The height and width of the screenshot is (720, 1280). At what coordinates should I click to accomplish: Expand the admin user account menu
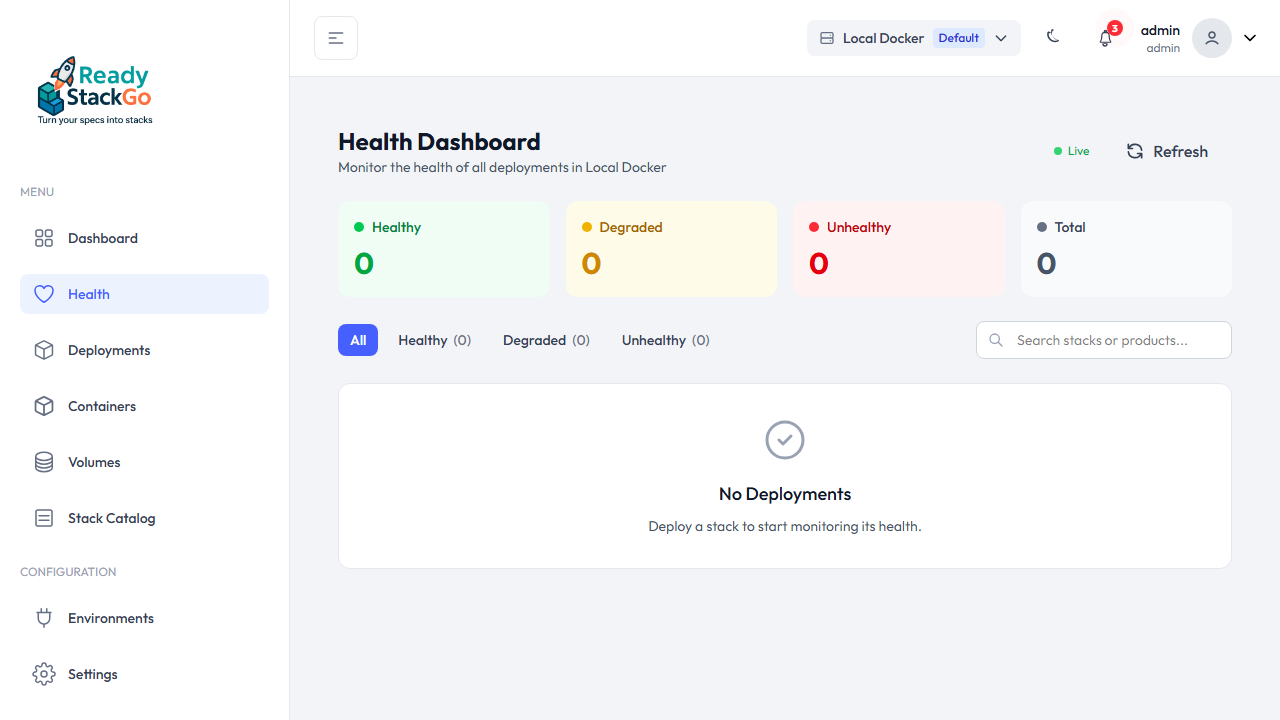click(x=1160, y=37)
